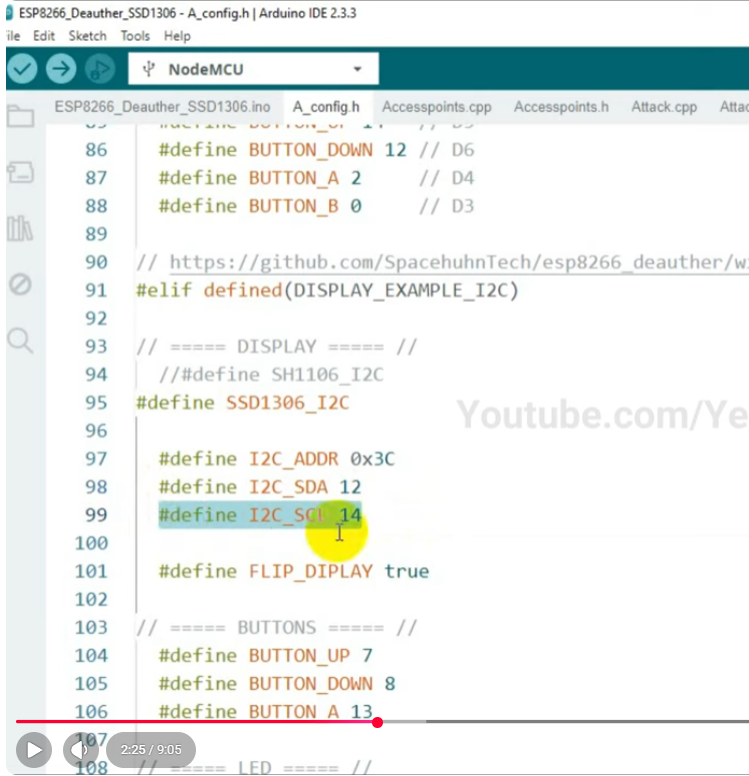This screenshot has width=749, height=776.
Task: Click the BUTTON_UP 7 define line
Action: 265,656
